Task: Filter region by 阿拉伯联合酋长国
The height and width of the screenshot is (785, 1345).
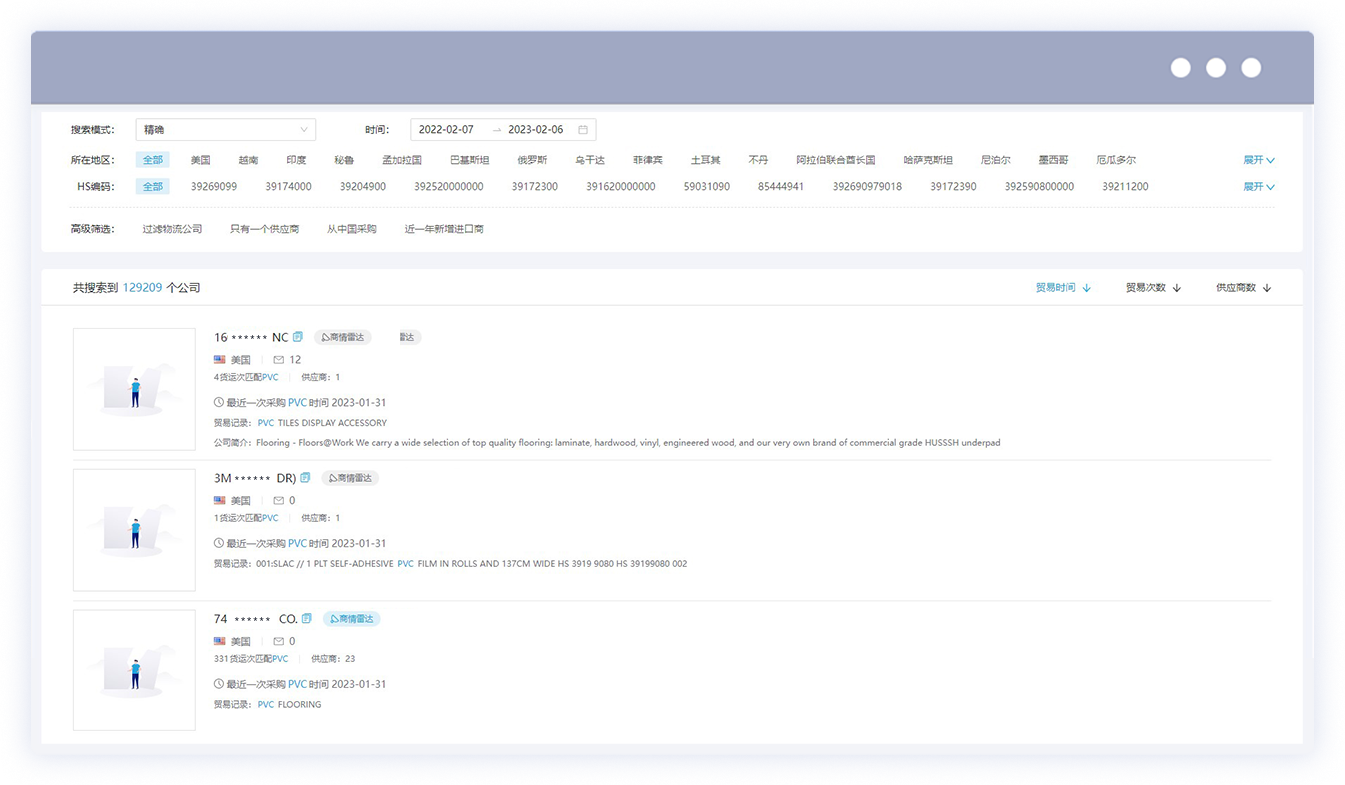Action: click(x=836, y=159)
